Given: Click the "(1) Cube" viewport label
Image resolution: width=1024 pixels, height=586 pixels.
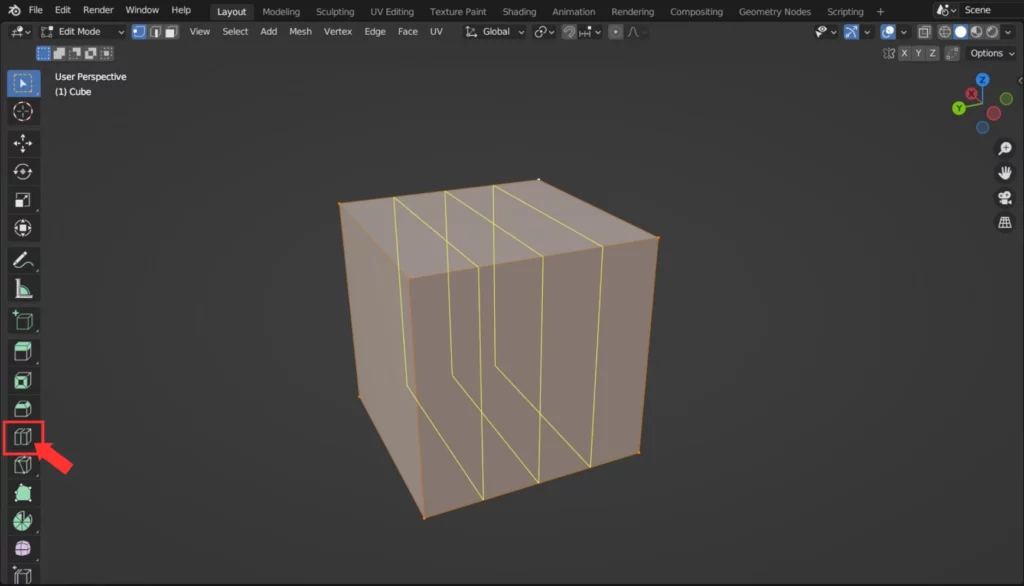Looking at the screenshot, I should click(73, 92).
